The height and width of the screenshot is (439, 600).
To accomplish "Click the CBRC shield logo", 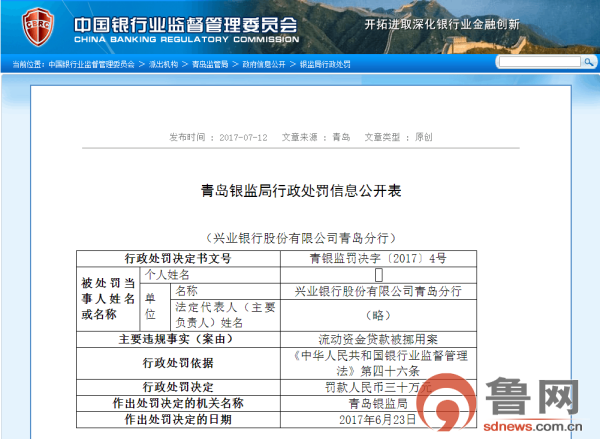I will [x=38, y=27].
